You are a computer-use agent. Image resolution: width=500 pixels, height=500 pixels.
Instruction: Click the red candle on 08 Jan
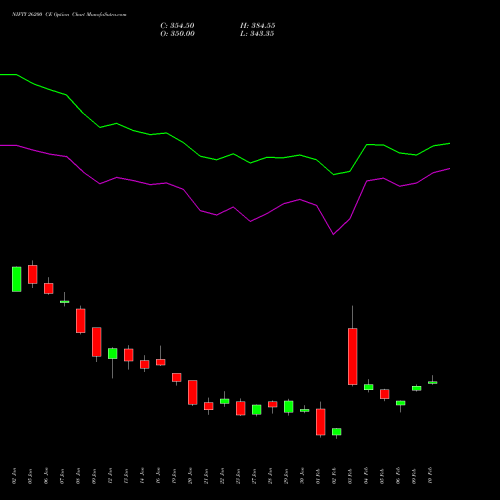pos(81,321)
